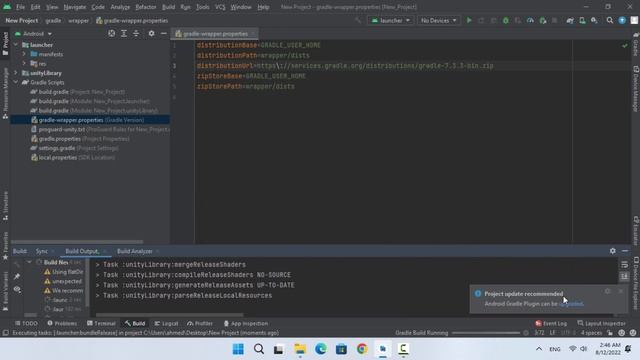Pin the Build tab with the pin icon
640x360 pixels.
[x=17, y=276]
